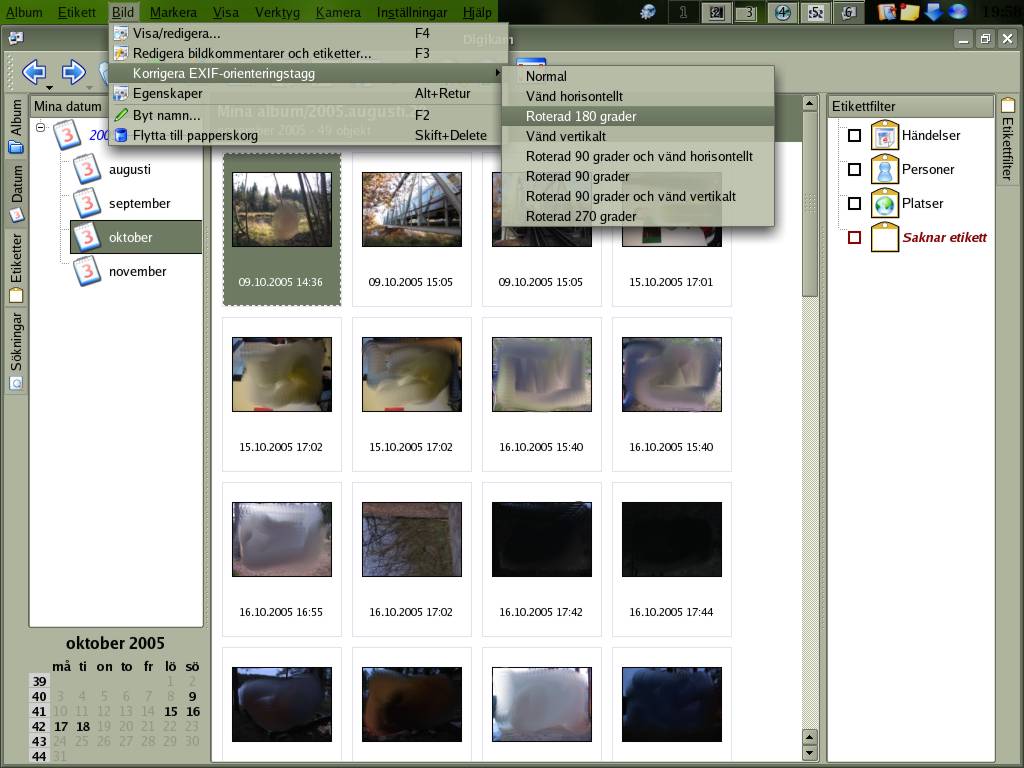
Task: Toggle the Saknar etikett checkbox
Action: tap(854, 238)
